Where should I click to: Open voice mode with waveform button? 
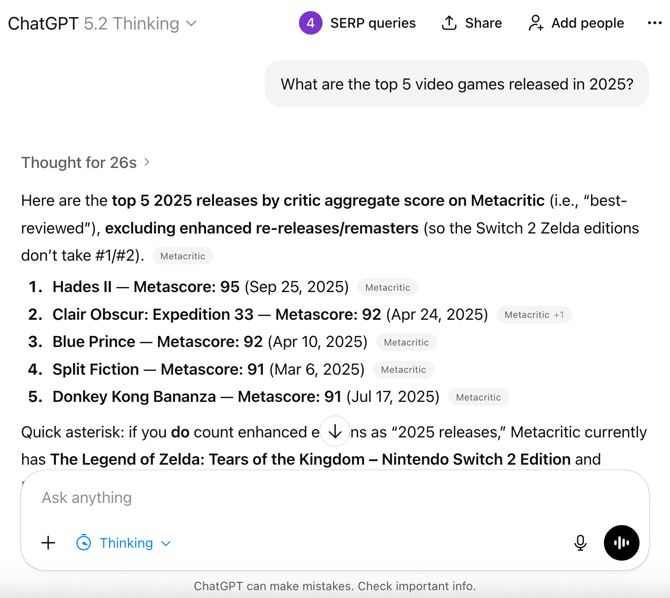point(621,543)
